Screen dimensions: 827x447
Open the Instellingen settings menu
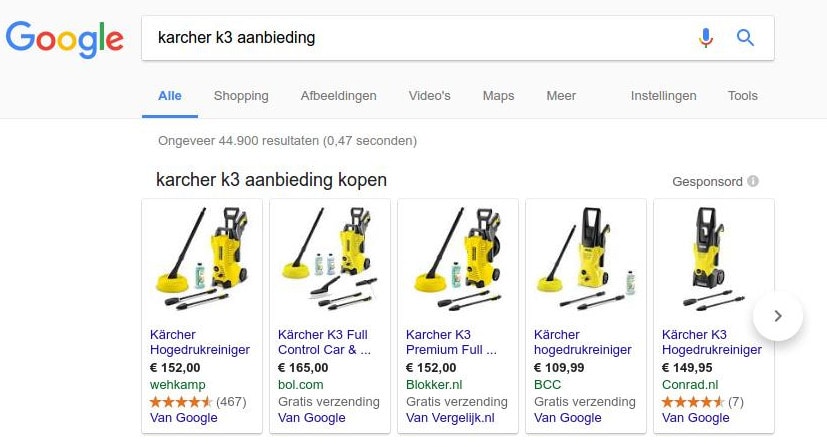pyautogui.click(x=663, y=96)
